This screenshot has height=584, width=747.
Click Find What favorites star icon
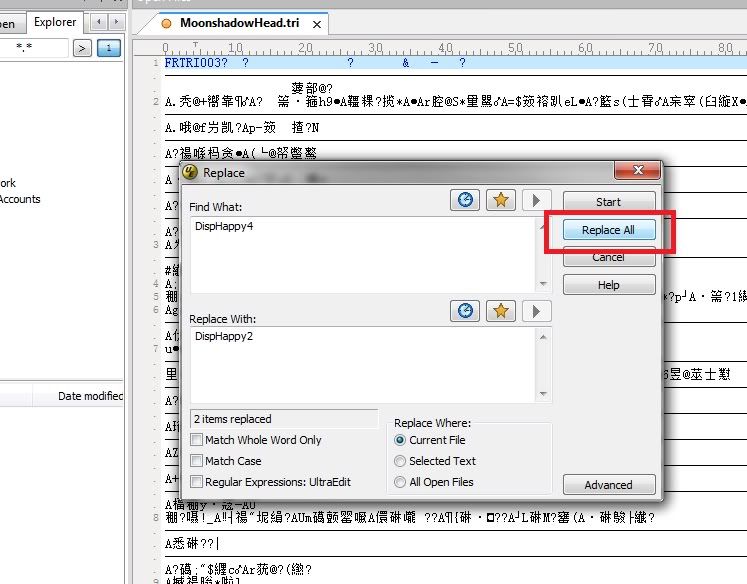pos(500,200)
